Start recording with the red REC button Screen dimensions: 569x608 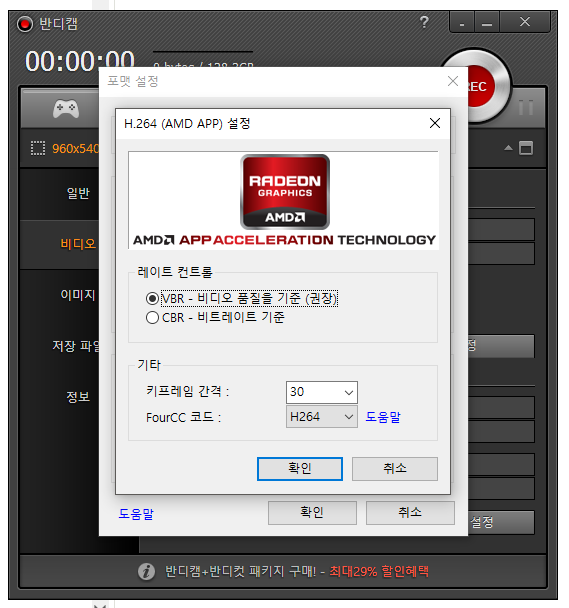point(482,86)
